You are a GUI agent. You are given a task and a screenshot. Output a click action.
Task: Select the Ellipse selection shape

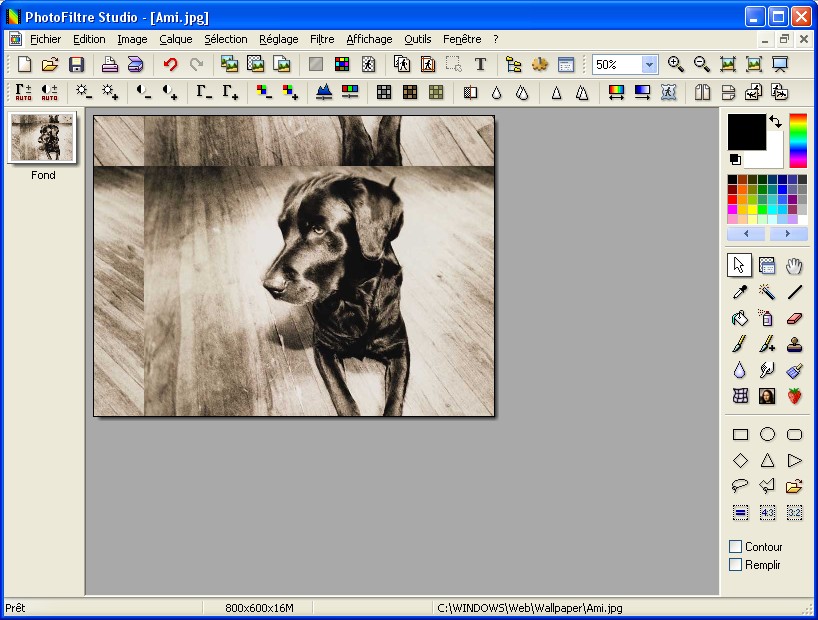coord(767,434)
